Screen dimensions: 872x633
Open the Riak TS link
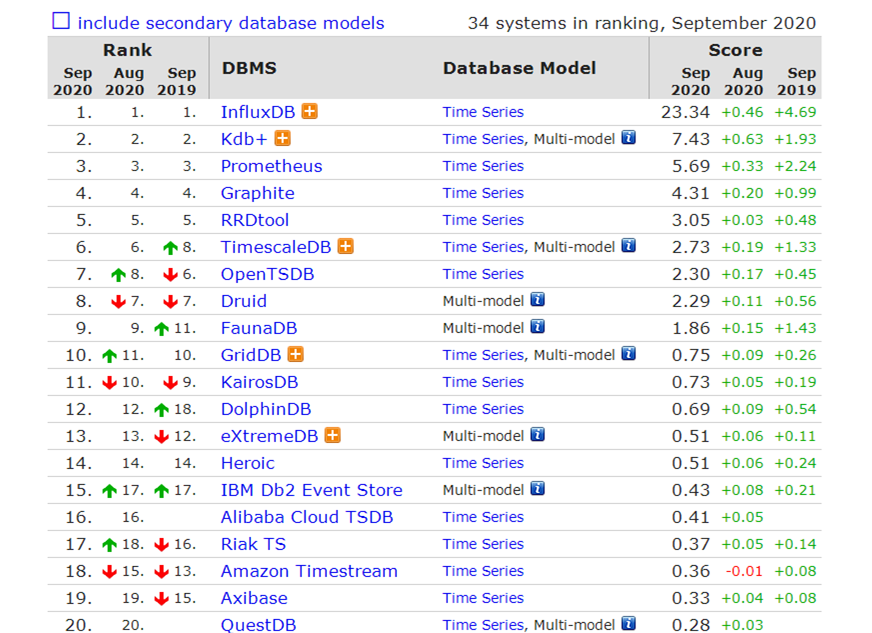click(253, 544)
